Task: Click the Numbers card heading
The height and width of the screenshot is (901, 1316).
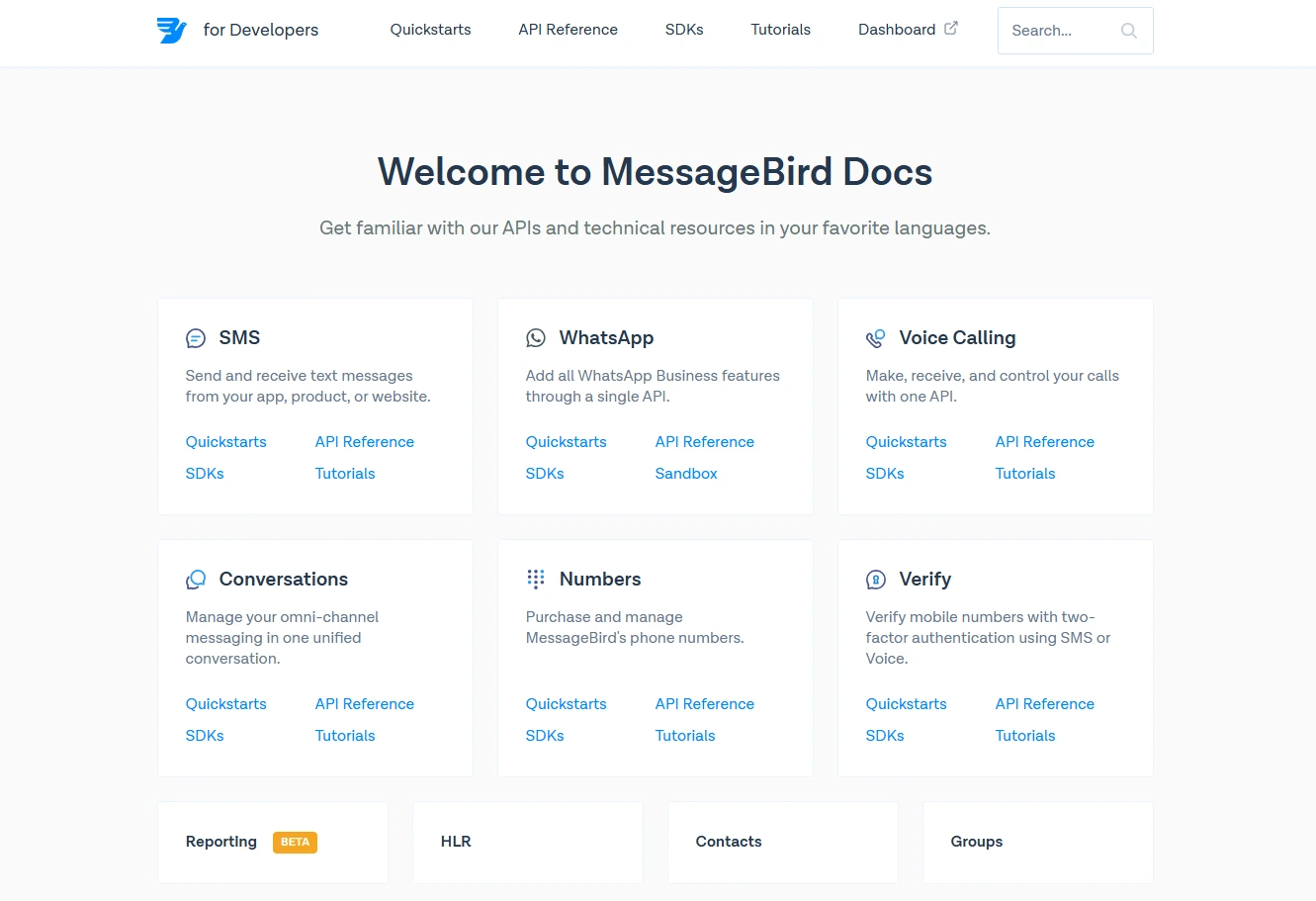Action: (600, 580)
